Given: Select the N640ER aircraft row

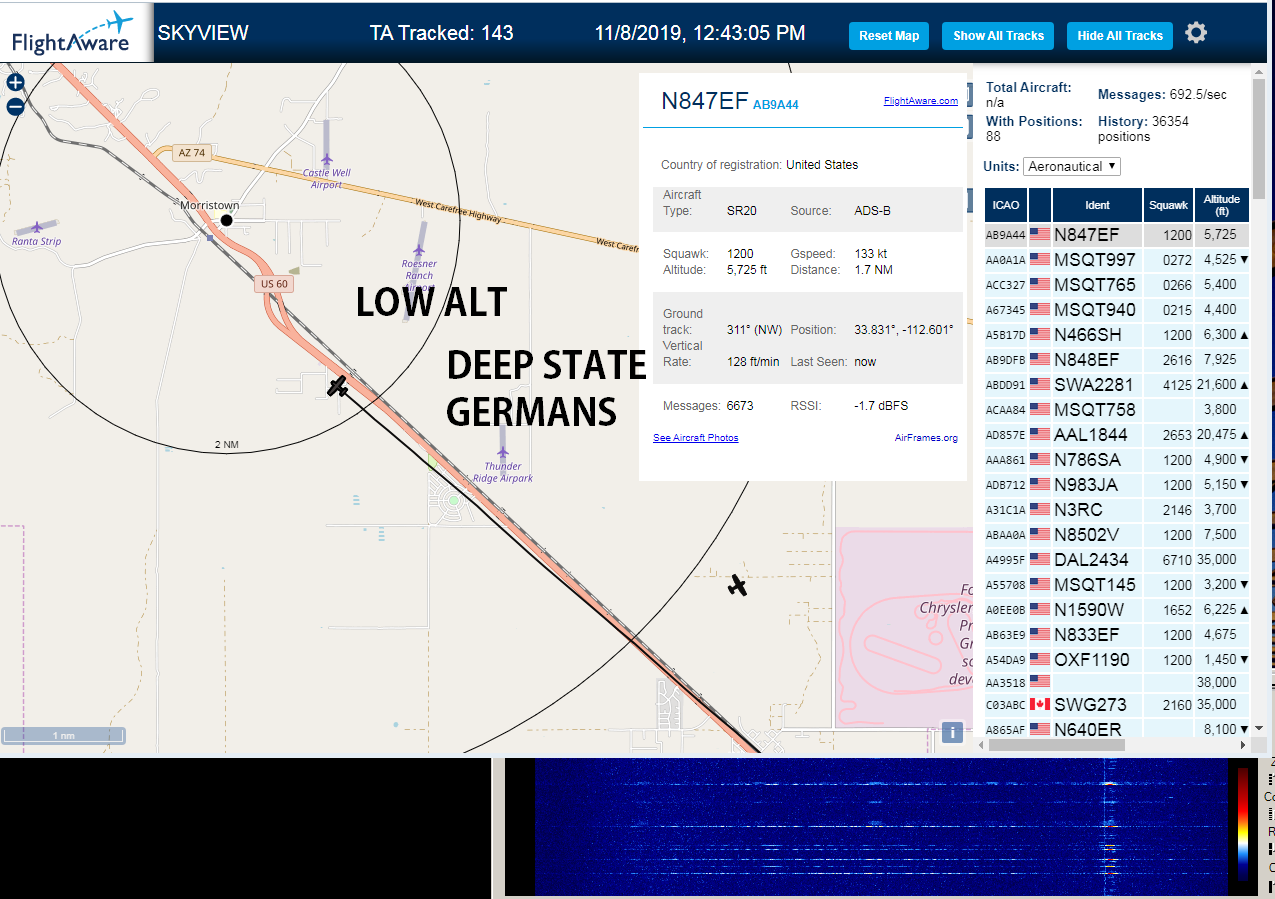Looking at the screenshot, I should 1117,729.
